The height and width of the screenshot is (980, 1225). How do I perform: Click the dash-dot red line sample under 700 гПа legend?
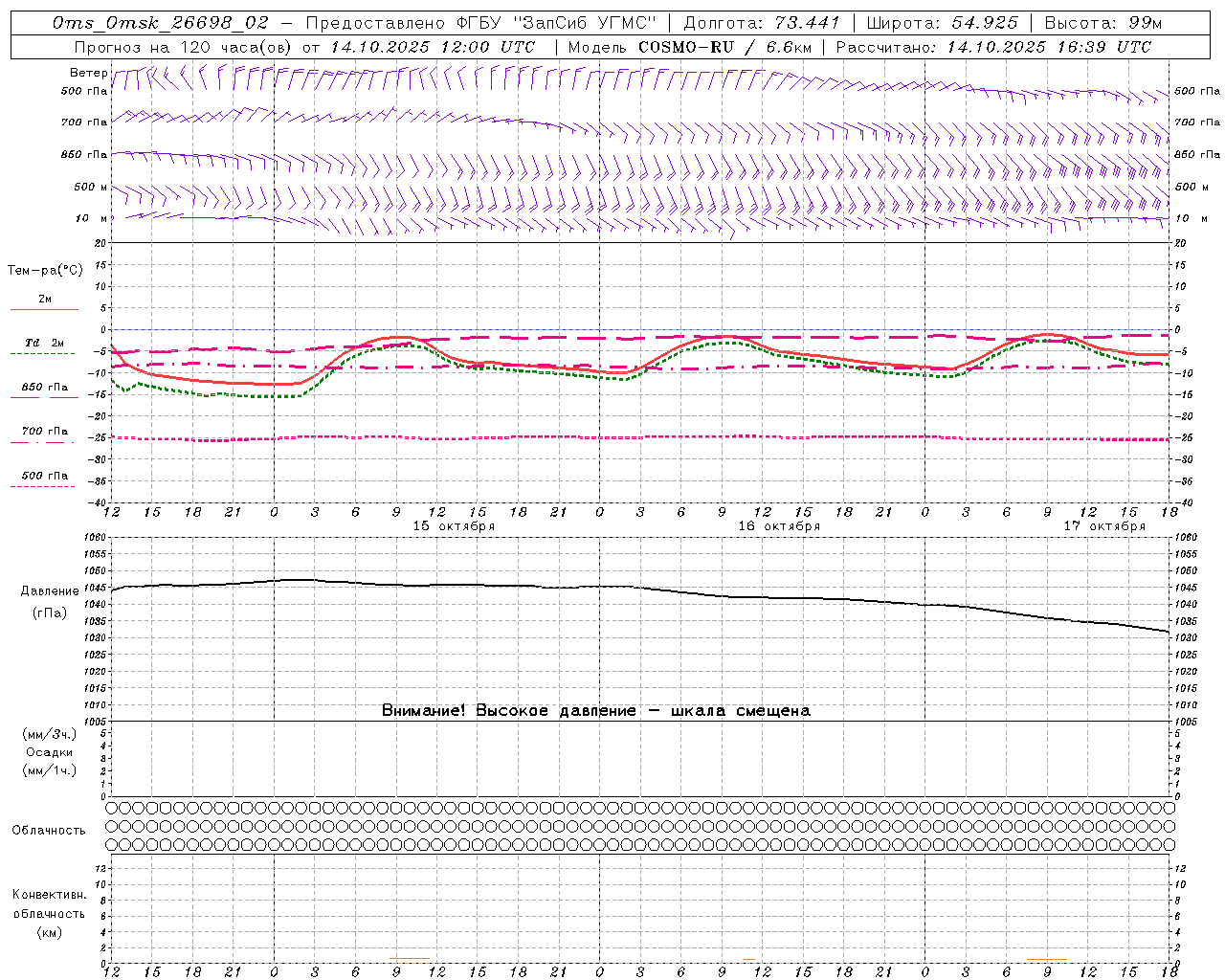tap(42, 442)
